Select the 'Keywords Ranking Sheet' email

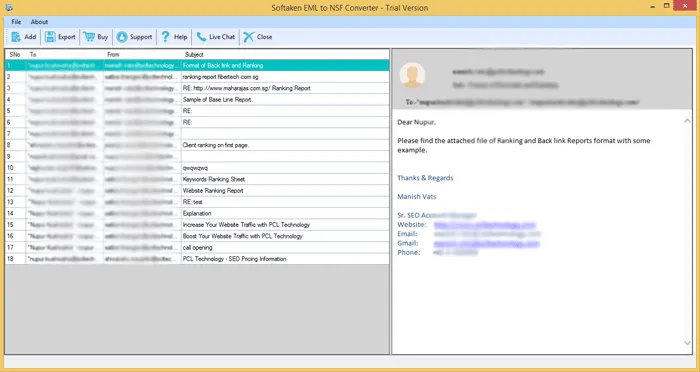(x=197, y=180)
